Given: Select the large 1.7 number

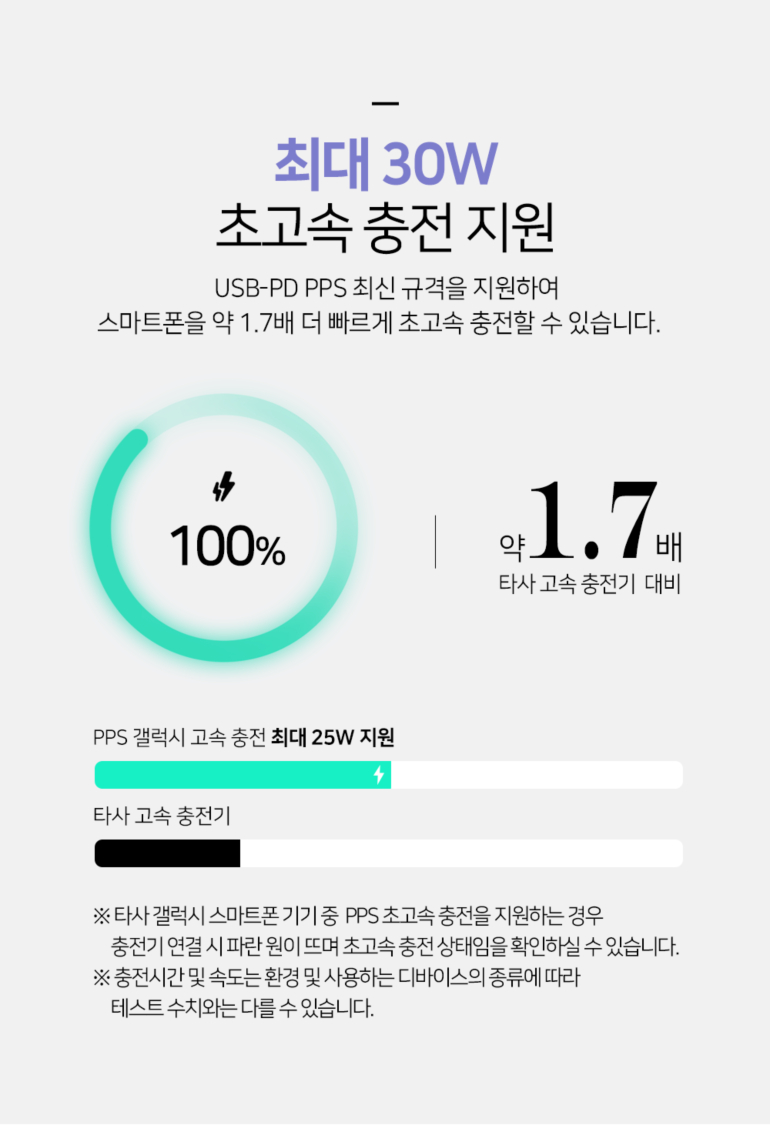Looking at the screenshot, I should coord(593,520).
